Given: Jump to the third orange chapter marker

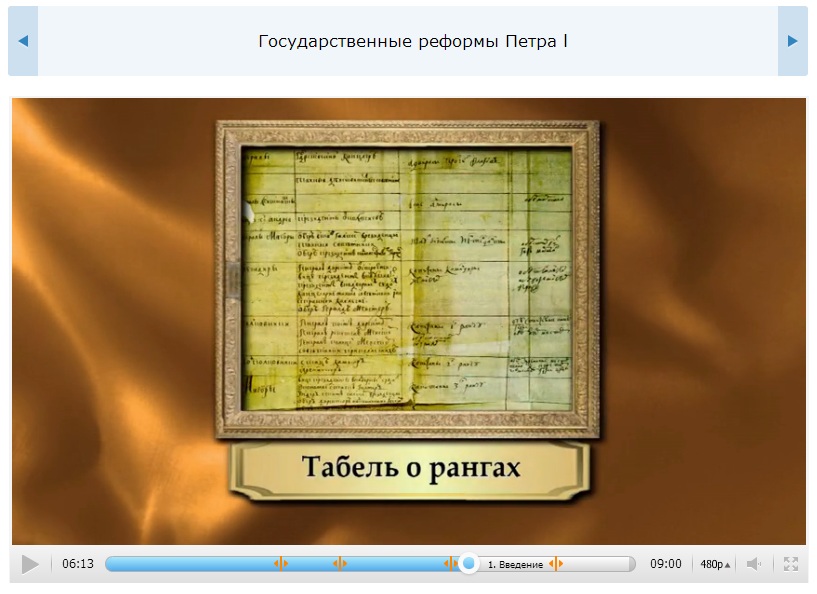Looking at the screenshot, I should click(x=450, y=563).
